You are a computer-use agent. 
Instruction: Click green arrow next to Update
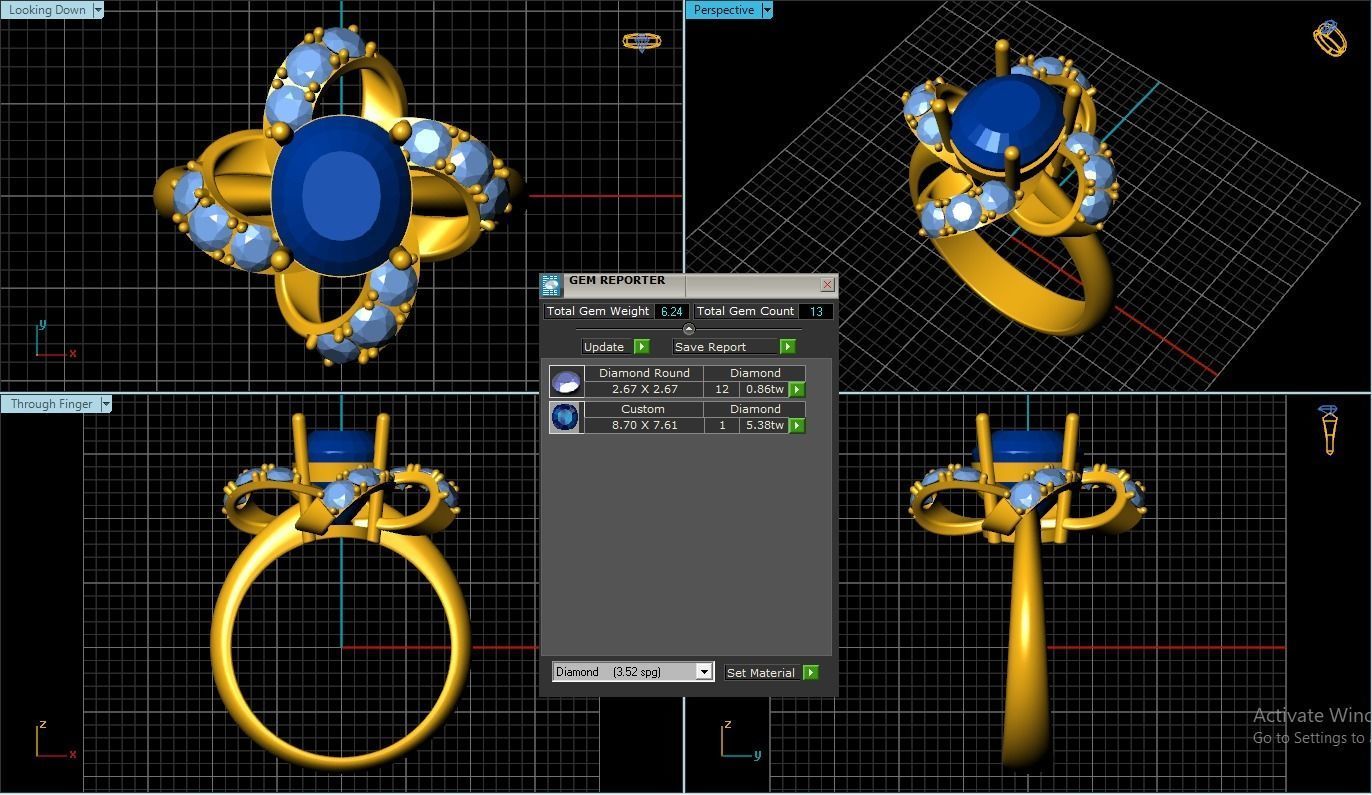[x=642, y=347]
